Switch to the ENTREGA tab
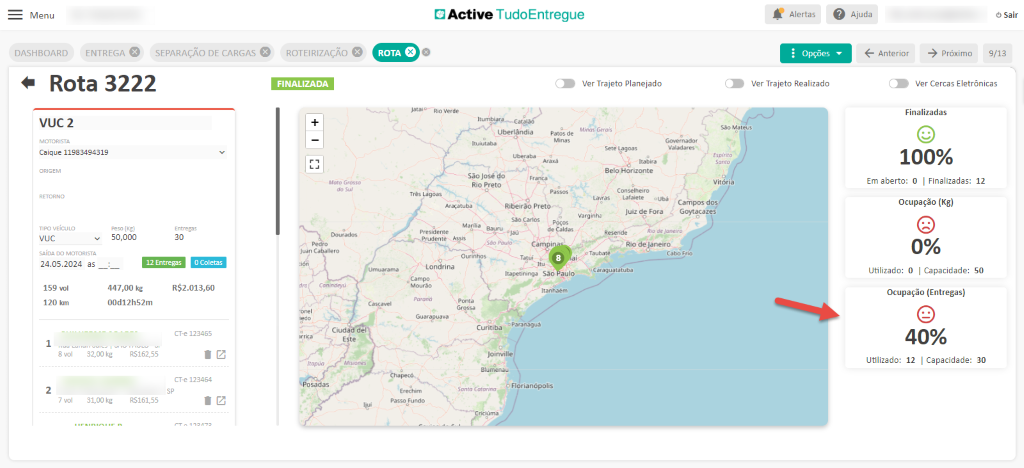Viewport: 1024px width, 468px height. tap(105, 53)
